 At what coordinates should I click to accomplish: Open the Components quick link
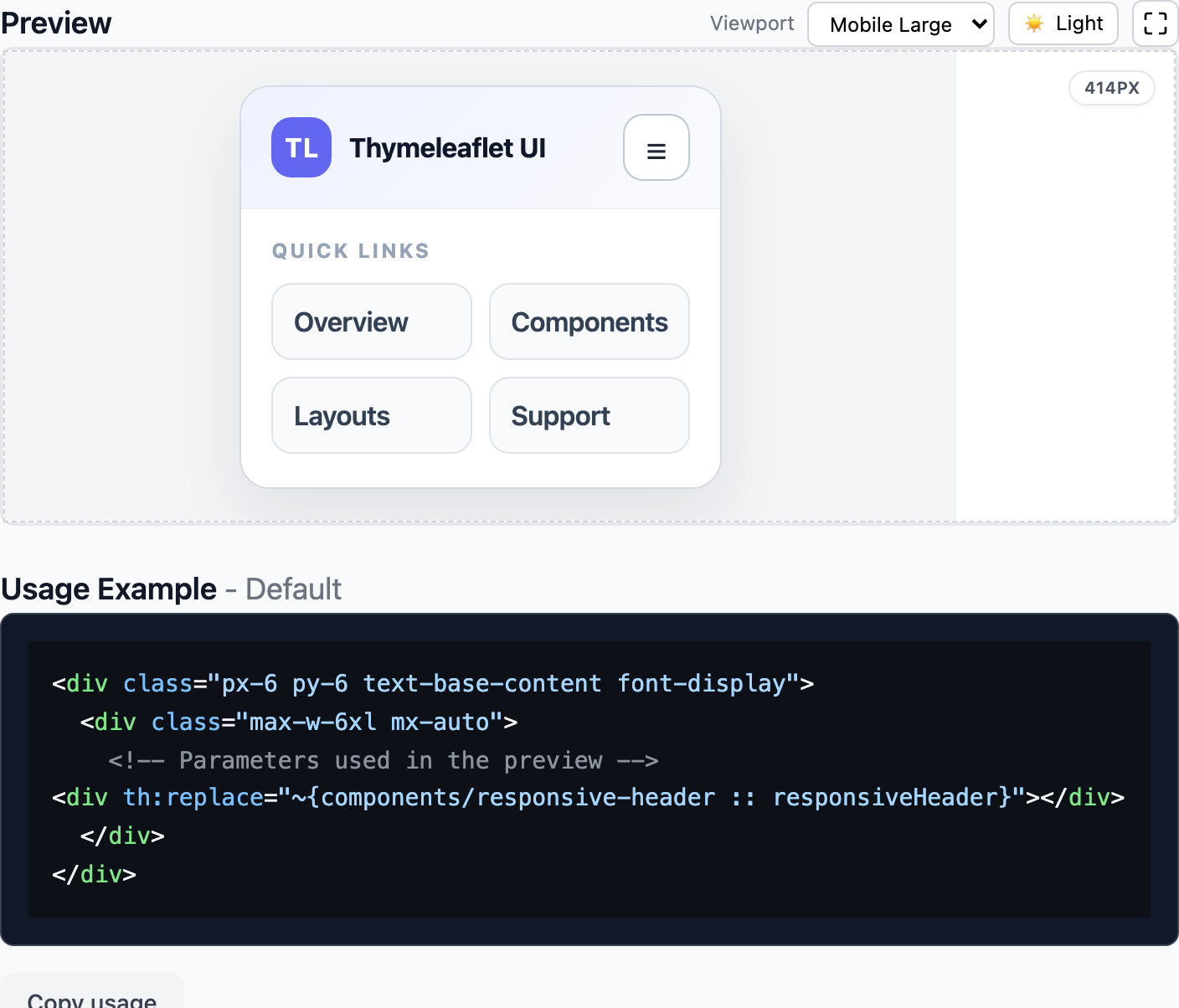589,321
